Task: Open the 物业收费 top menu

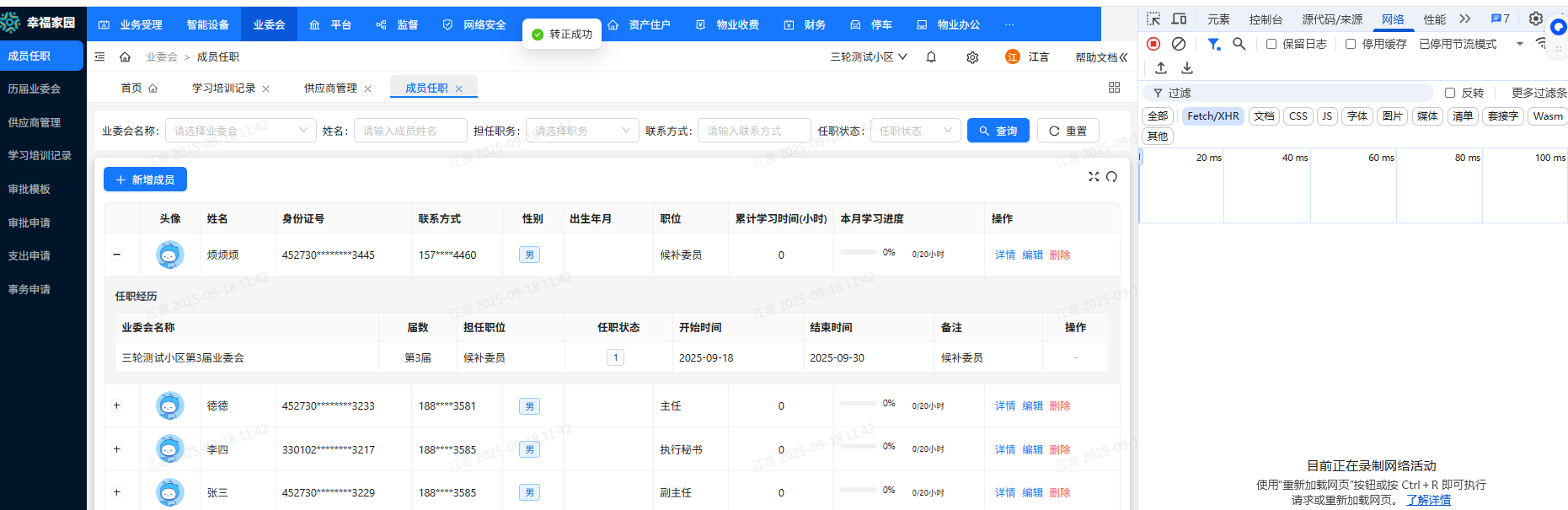Action: [x=736, y=24]
